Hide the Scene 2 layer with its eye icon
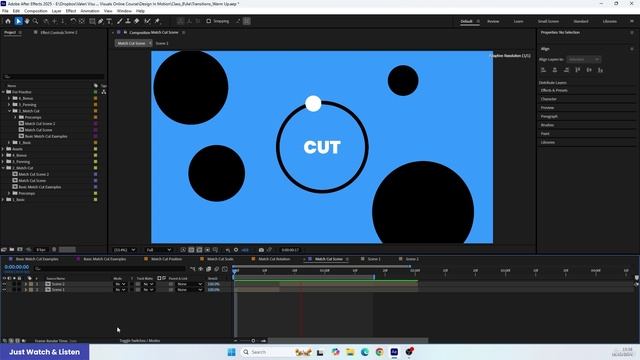 (4, 284)
